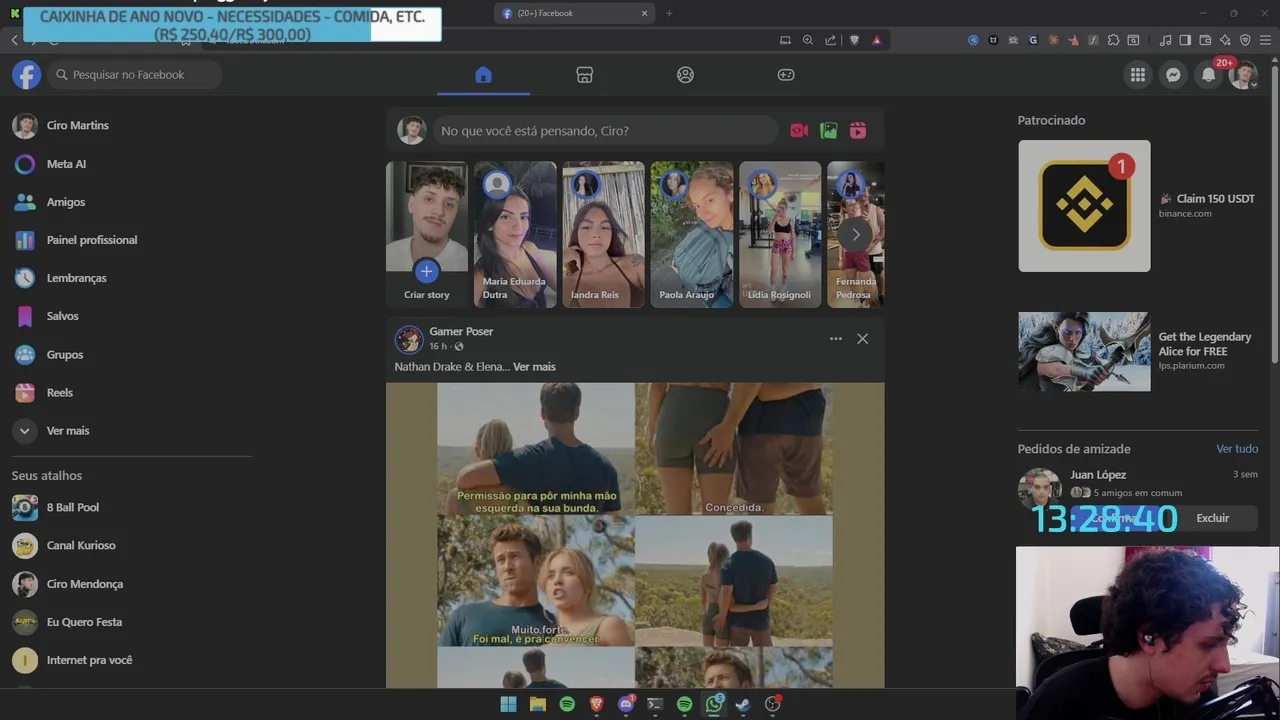This screenshot has height=720, width=1280.
Task: Open the Eu Quero Festa shortcut
Action: pos(130,622)
